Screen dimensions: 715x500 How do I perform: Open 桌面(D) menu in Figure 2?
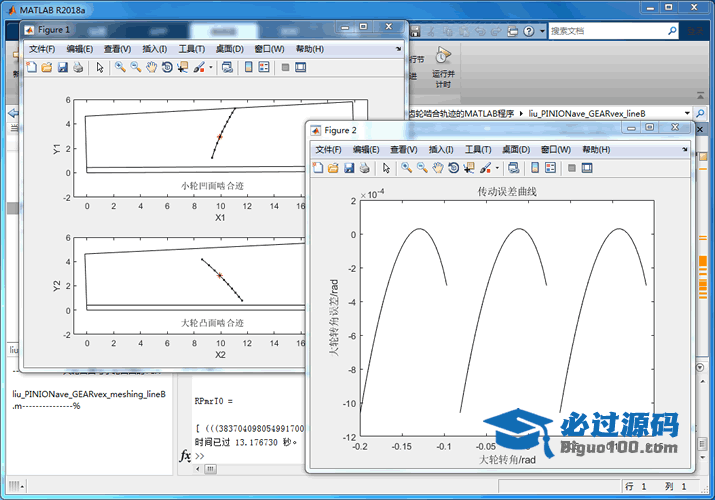[x=516, y=149]
